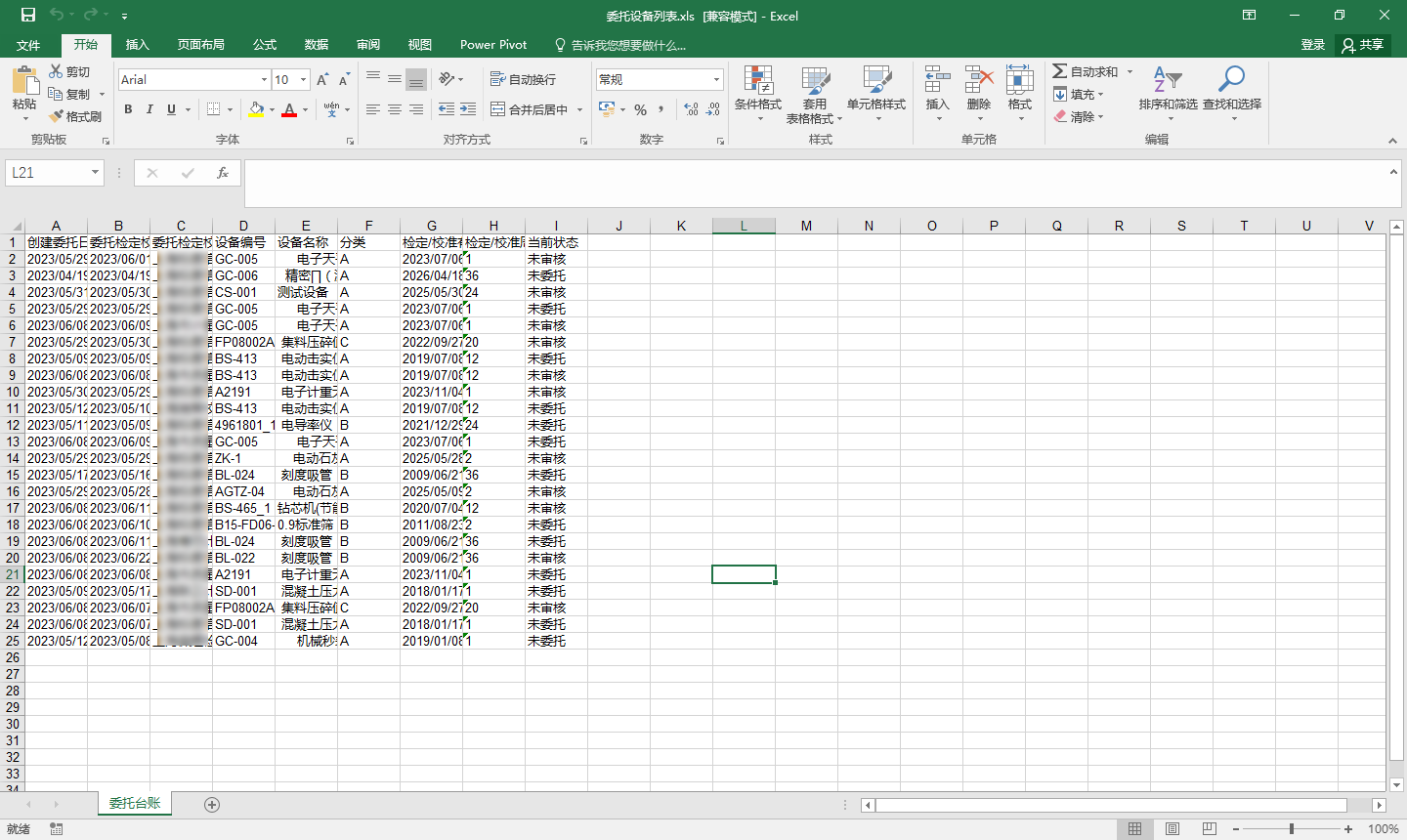1407x840 pixels.
Task: Open the Name Box dropdown arrow
Action: [95, 173]
